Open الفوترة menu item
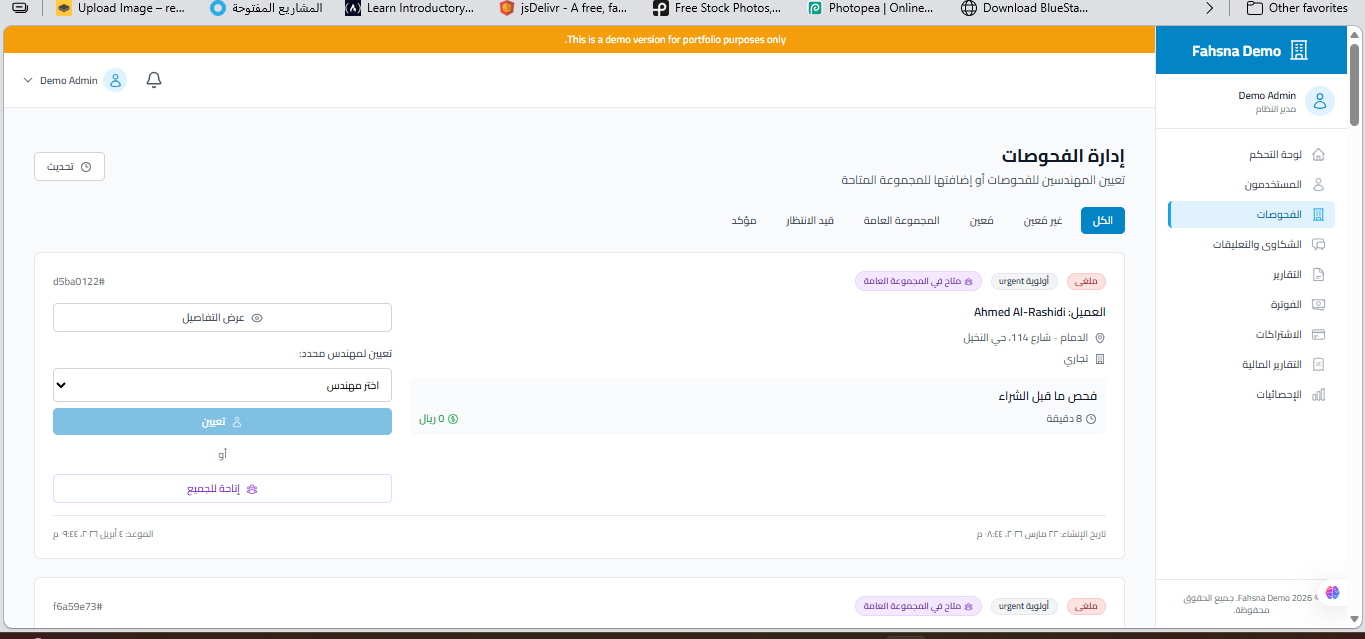Image resolution: width=1365 pixels, height=639 pixels. [x=1251, y=305]
